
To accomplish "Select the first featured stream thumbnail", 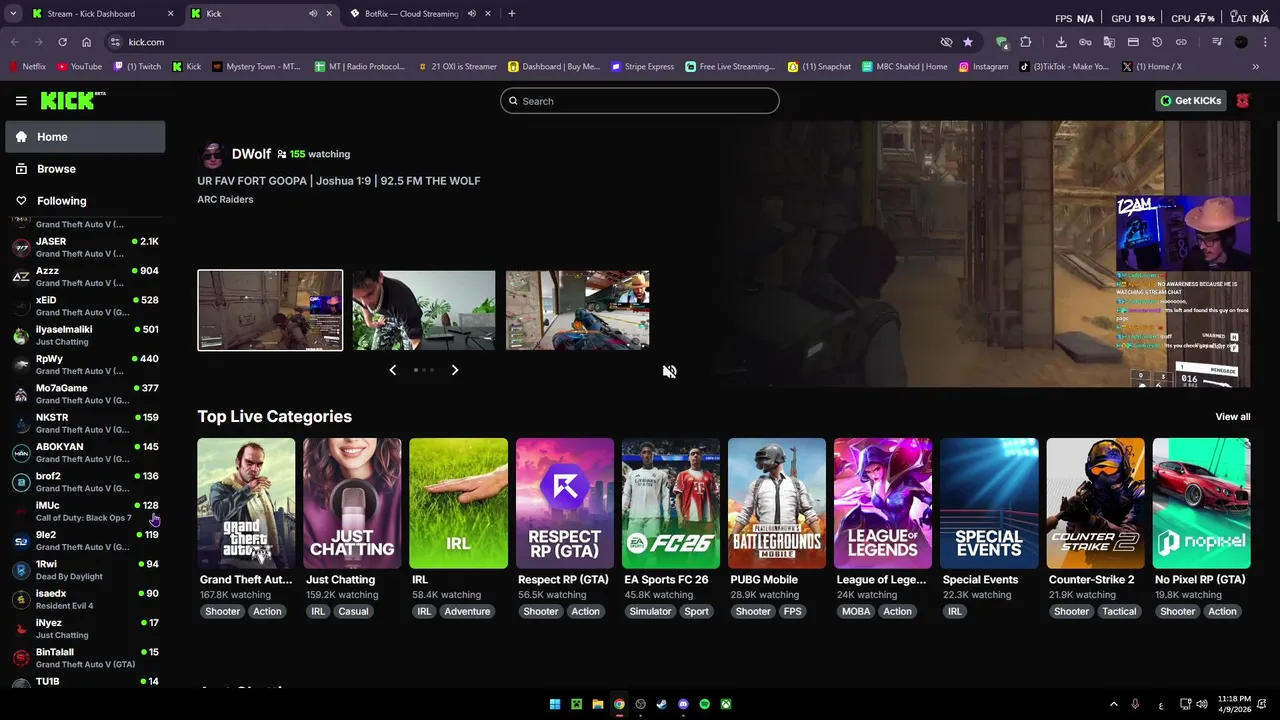I will point(270,310).
